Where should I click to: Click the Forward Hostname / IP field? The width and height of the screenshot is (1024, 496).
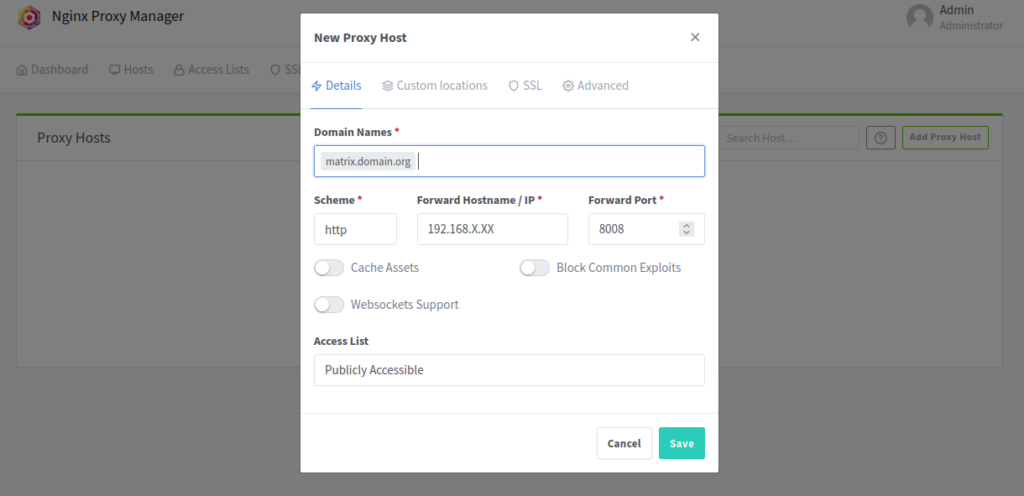pos(492,229)
